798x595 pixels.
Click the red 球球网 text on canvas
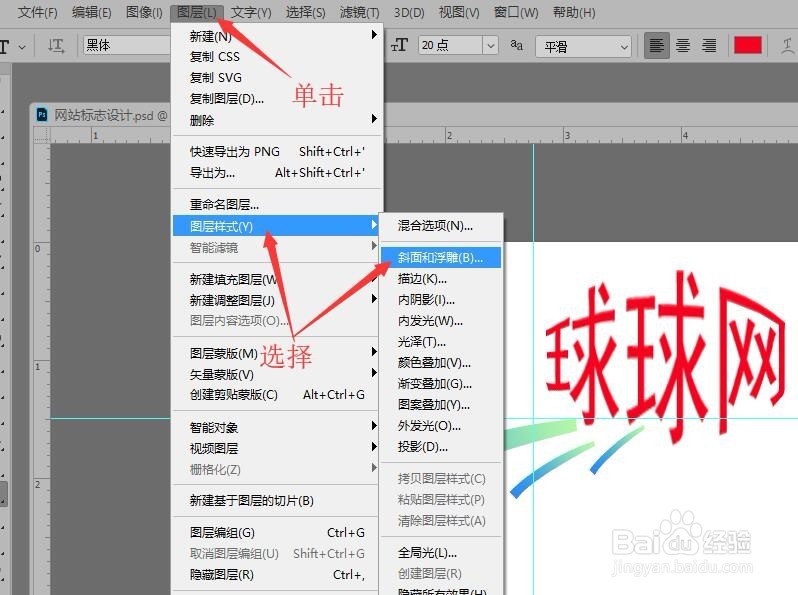pos(664,356)
